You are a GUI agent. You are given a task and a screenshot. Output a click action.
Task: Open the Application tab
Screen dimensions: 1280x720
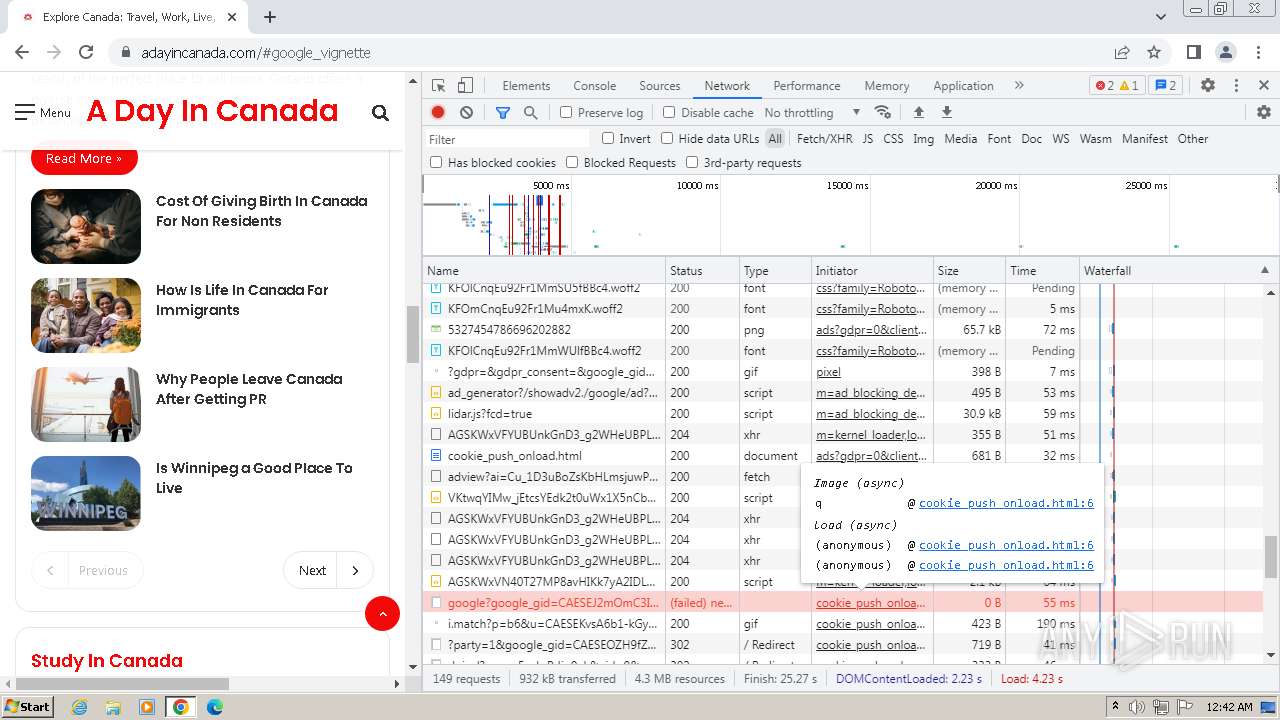[963, 86]
